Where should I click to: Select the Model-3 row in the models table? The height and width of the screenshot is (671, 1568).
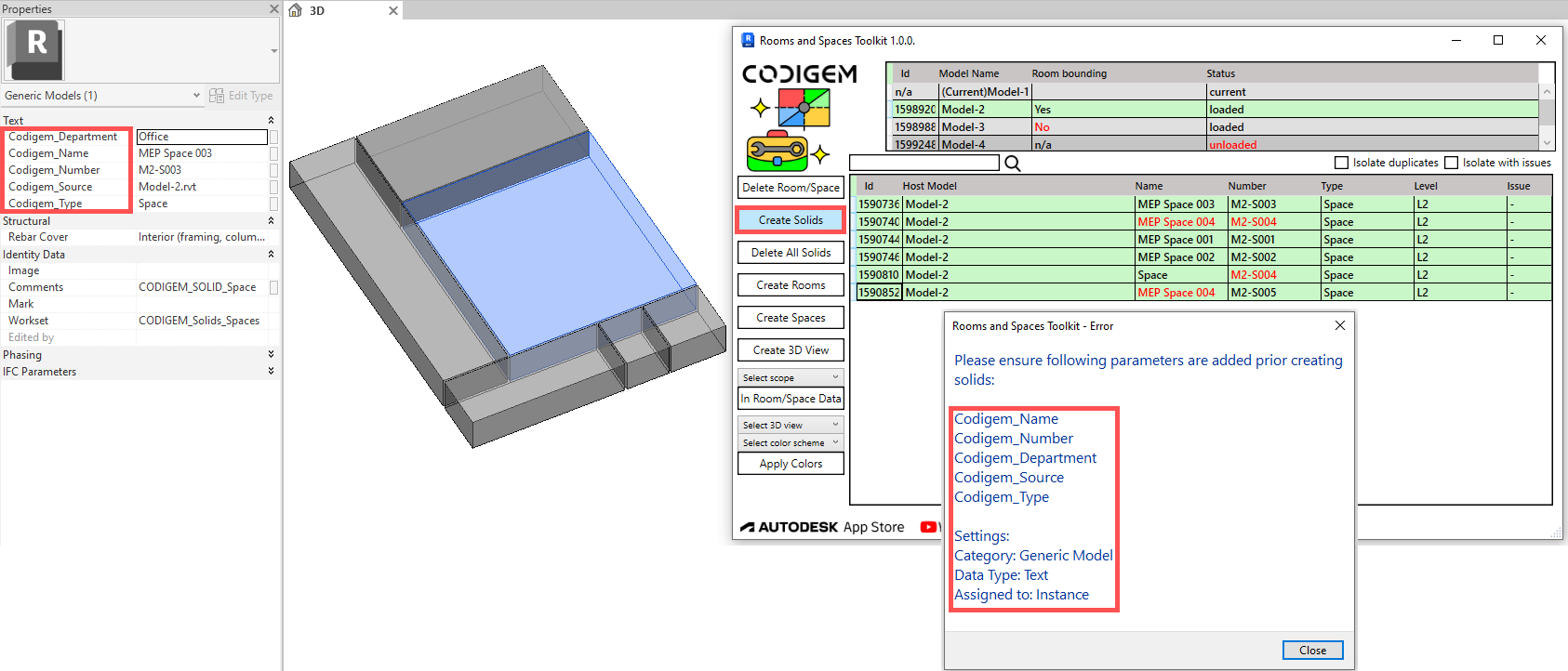1215,127
